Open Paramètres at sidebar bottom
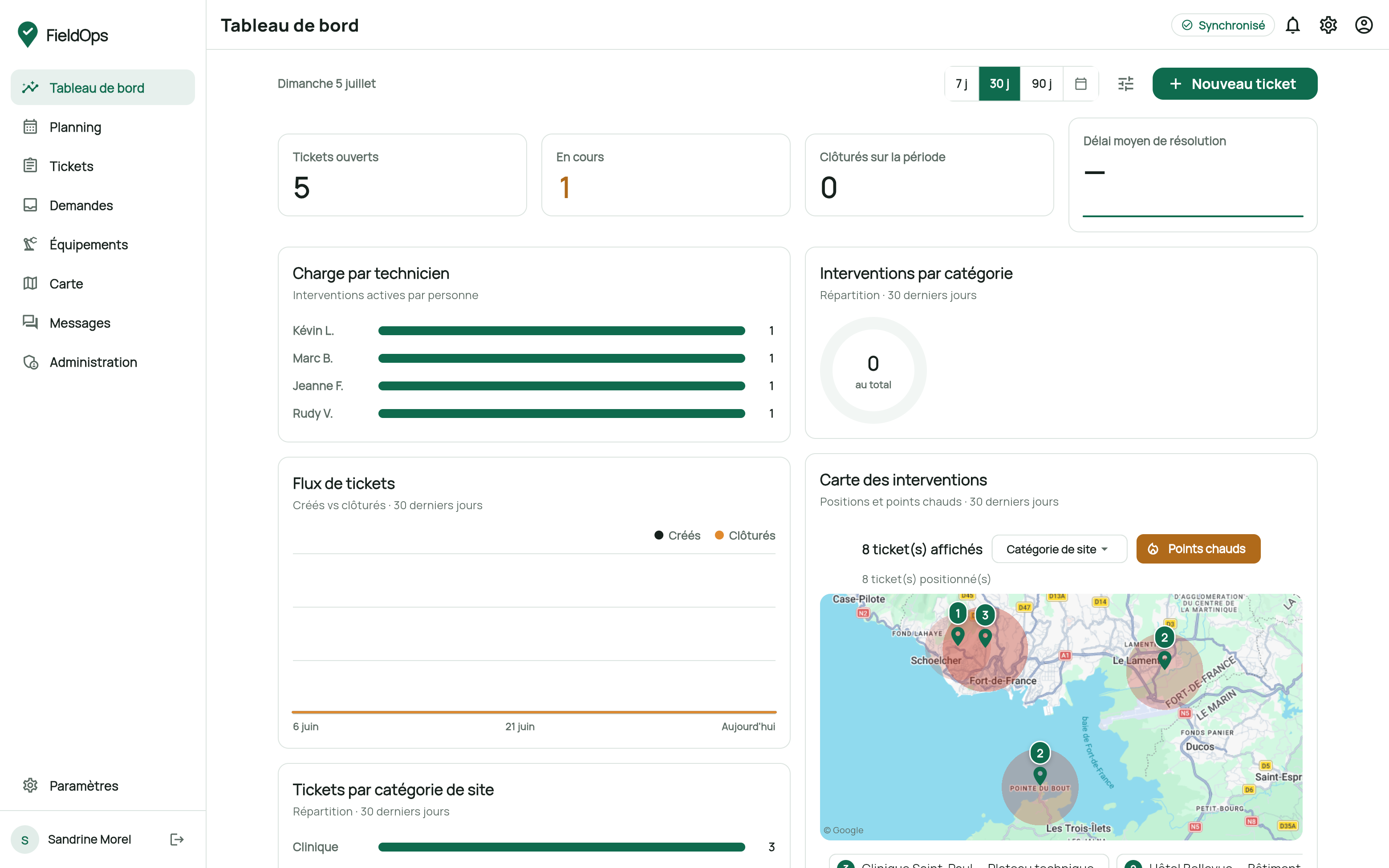 [103, 785]
